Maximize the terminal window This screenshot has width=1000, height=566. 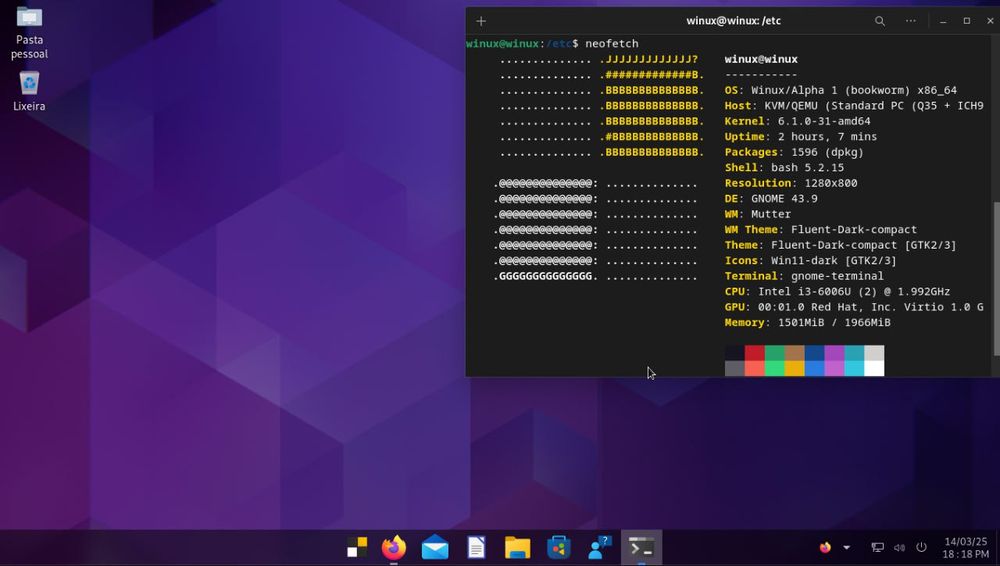pyautogui.click(x=967, y=21)
